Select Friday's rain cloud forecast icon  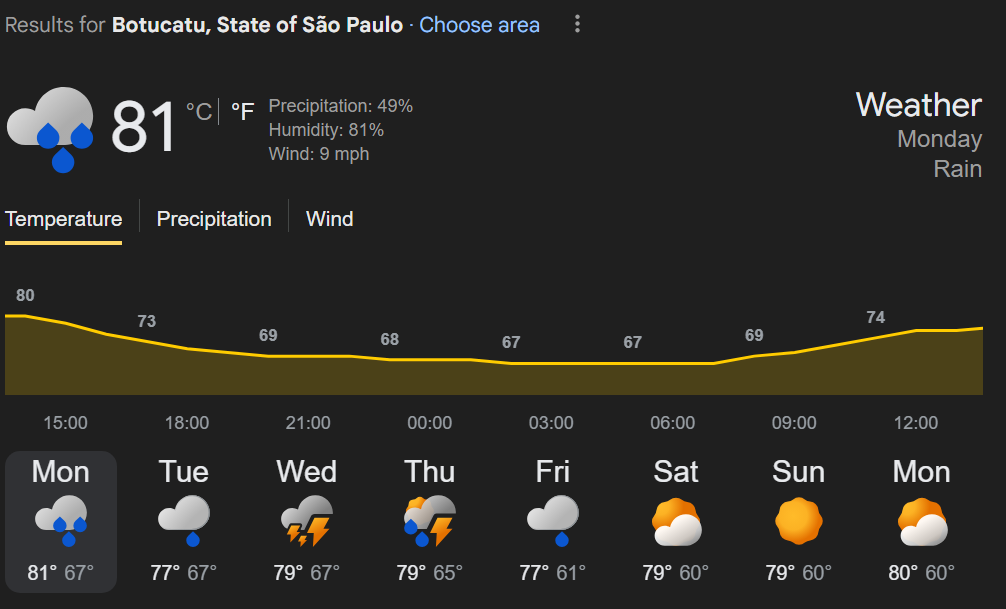click(553, 521)
